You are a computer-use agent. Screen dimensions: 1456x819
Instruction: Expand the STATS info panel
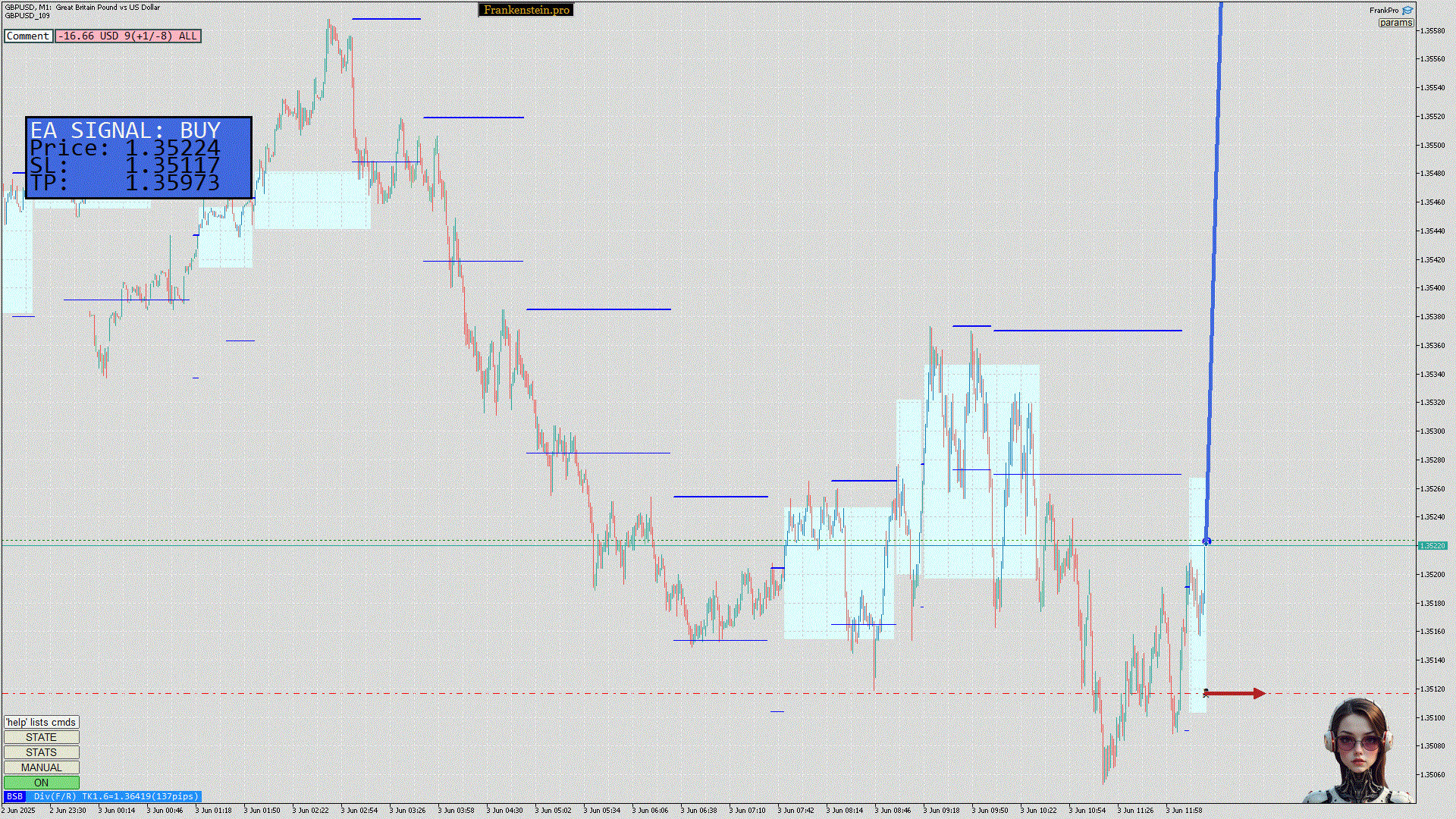pos(41,752)
